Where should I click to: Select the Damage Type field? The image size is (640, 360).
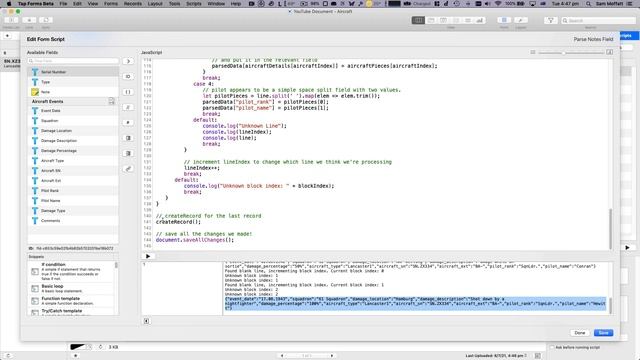point(73,211)
